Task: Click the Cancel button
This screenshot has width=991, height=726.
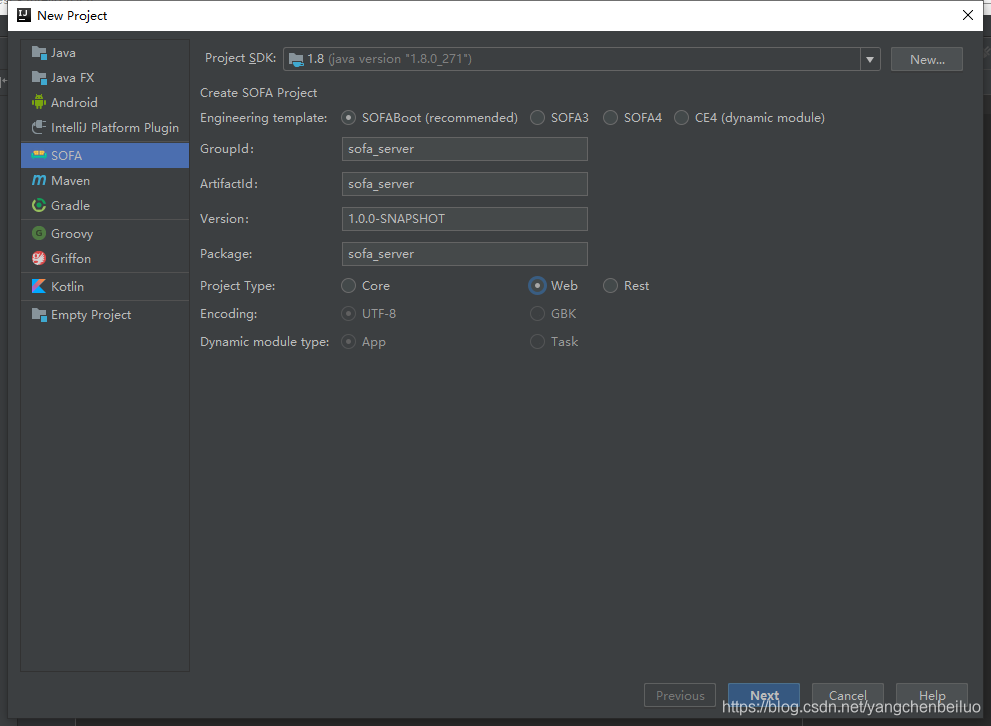Action: 848,695
